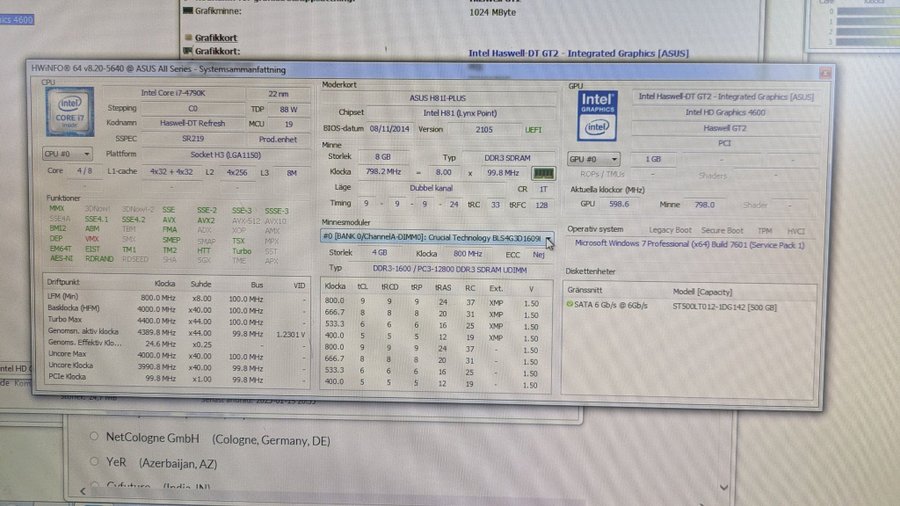Click the Secure Boot label
The image size is (900, 506).
pyautogui.click(x=721, y=230)
